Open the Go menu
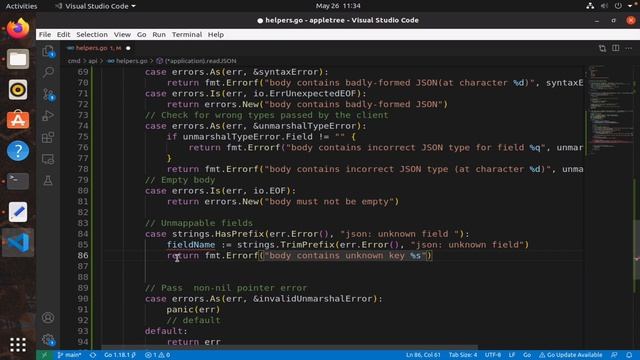This screenshot has height=360, width=640. [141, 35]
